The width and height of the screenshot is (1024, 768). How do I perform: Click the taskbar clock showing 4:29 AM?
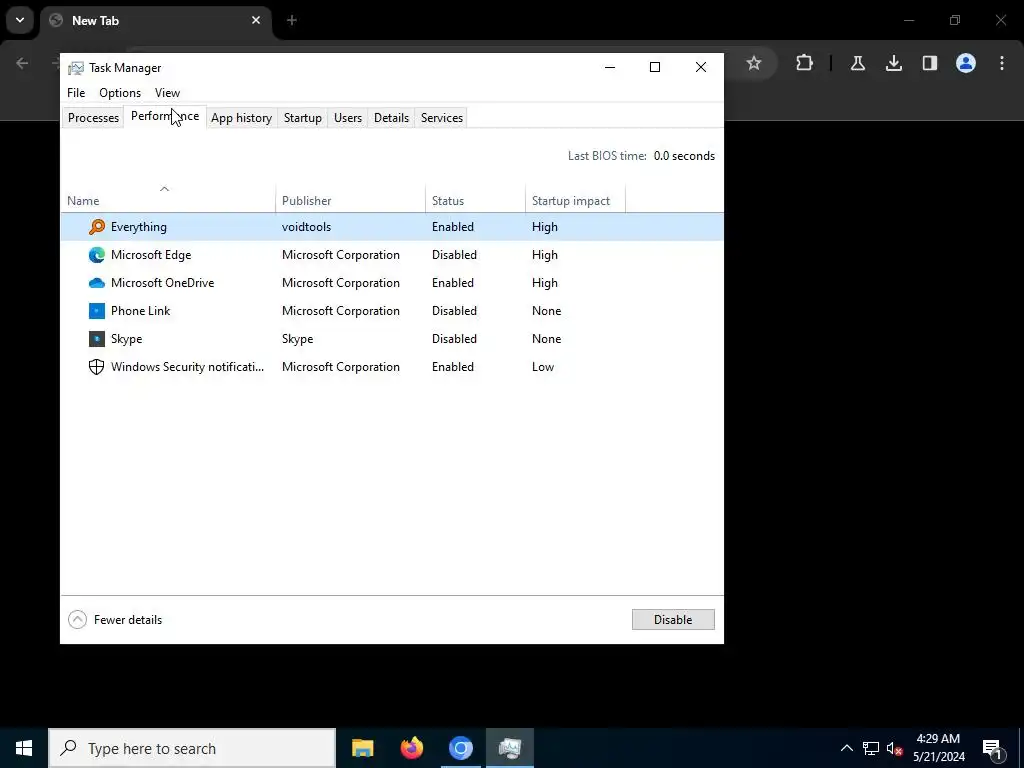pos(938,748)
